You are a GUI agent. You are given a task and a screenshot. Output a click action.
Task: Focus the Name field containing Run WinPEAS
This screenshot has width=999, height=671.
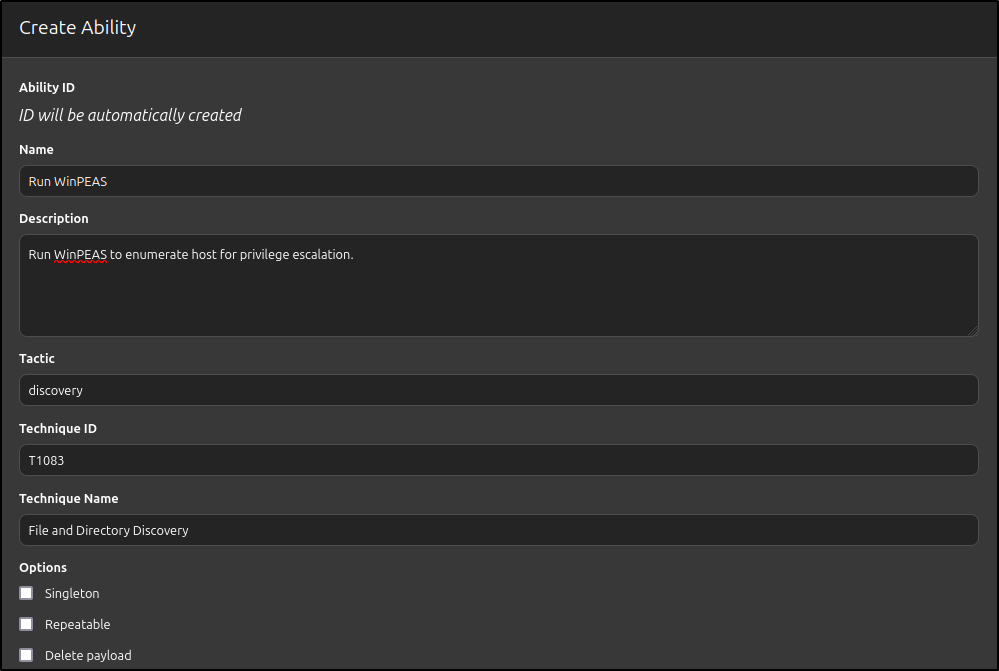point(499,182)
